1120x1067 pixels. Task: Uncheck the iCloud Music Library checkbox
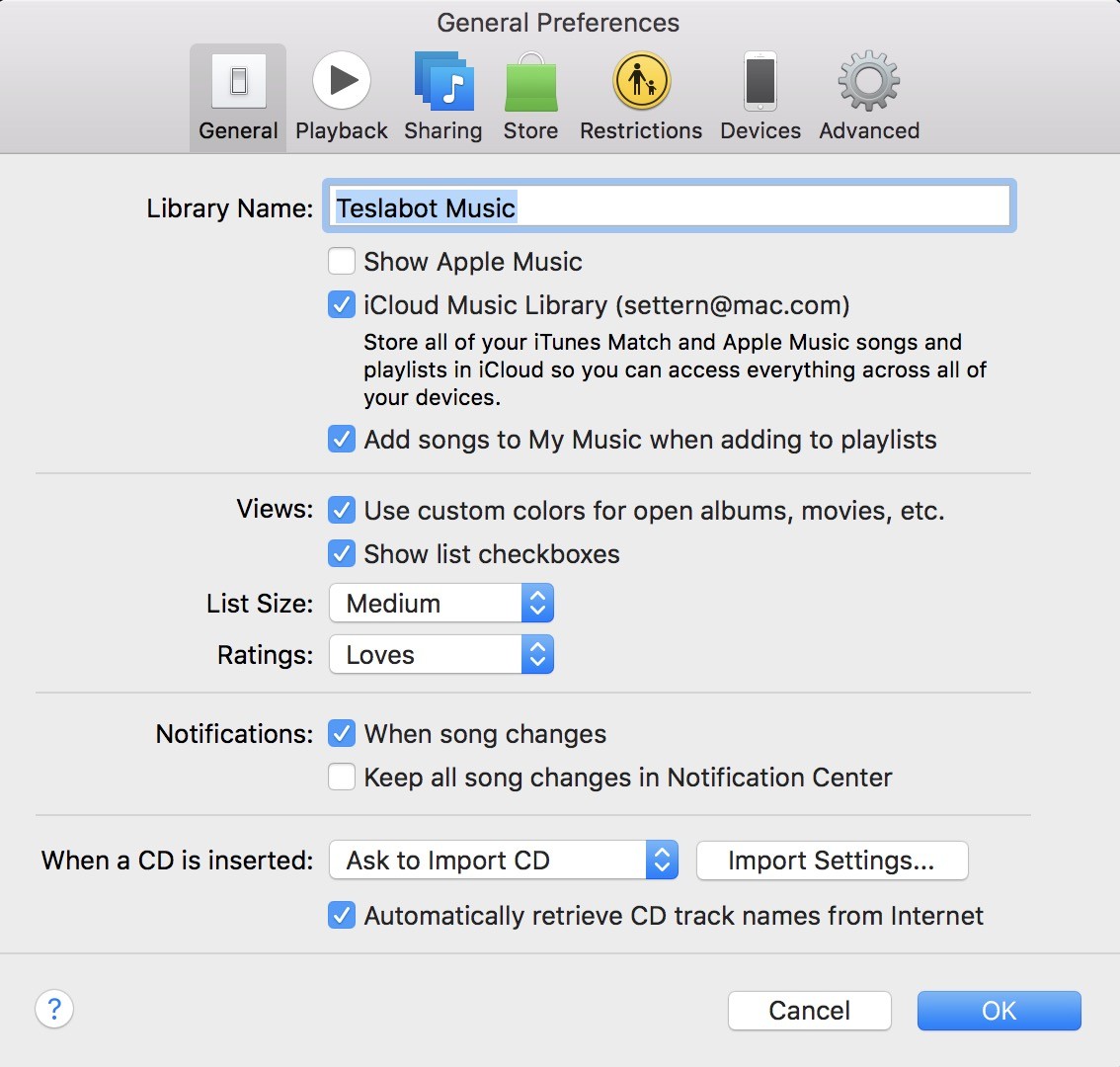[342, 305]
